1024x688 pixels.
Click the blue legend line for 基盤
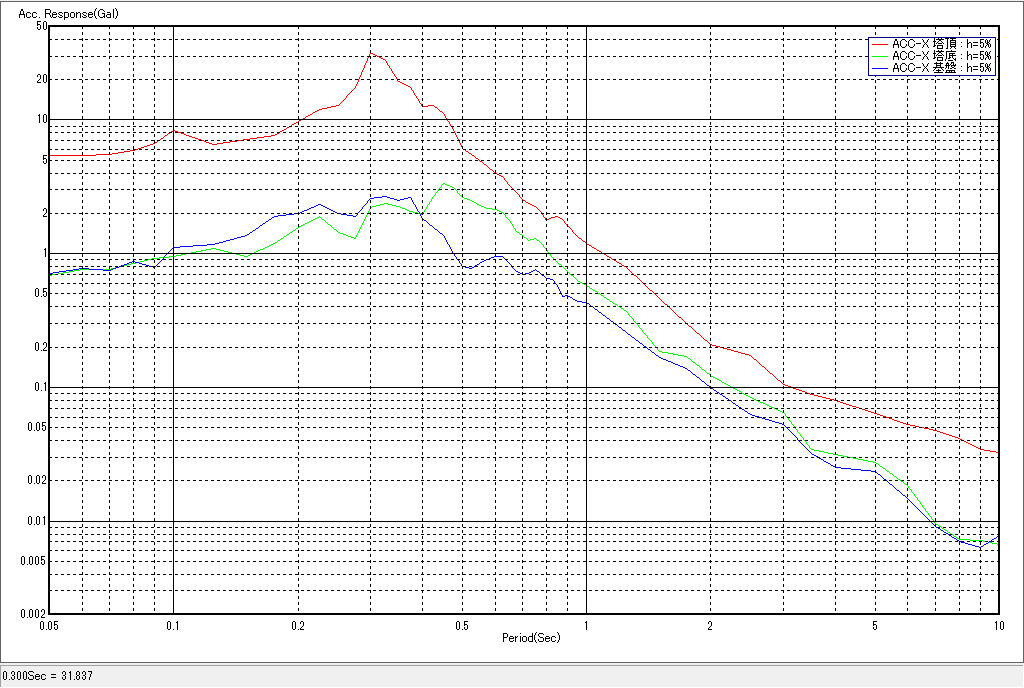880,68
